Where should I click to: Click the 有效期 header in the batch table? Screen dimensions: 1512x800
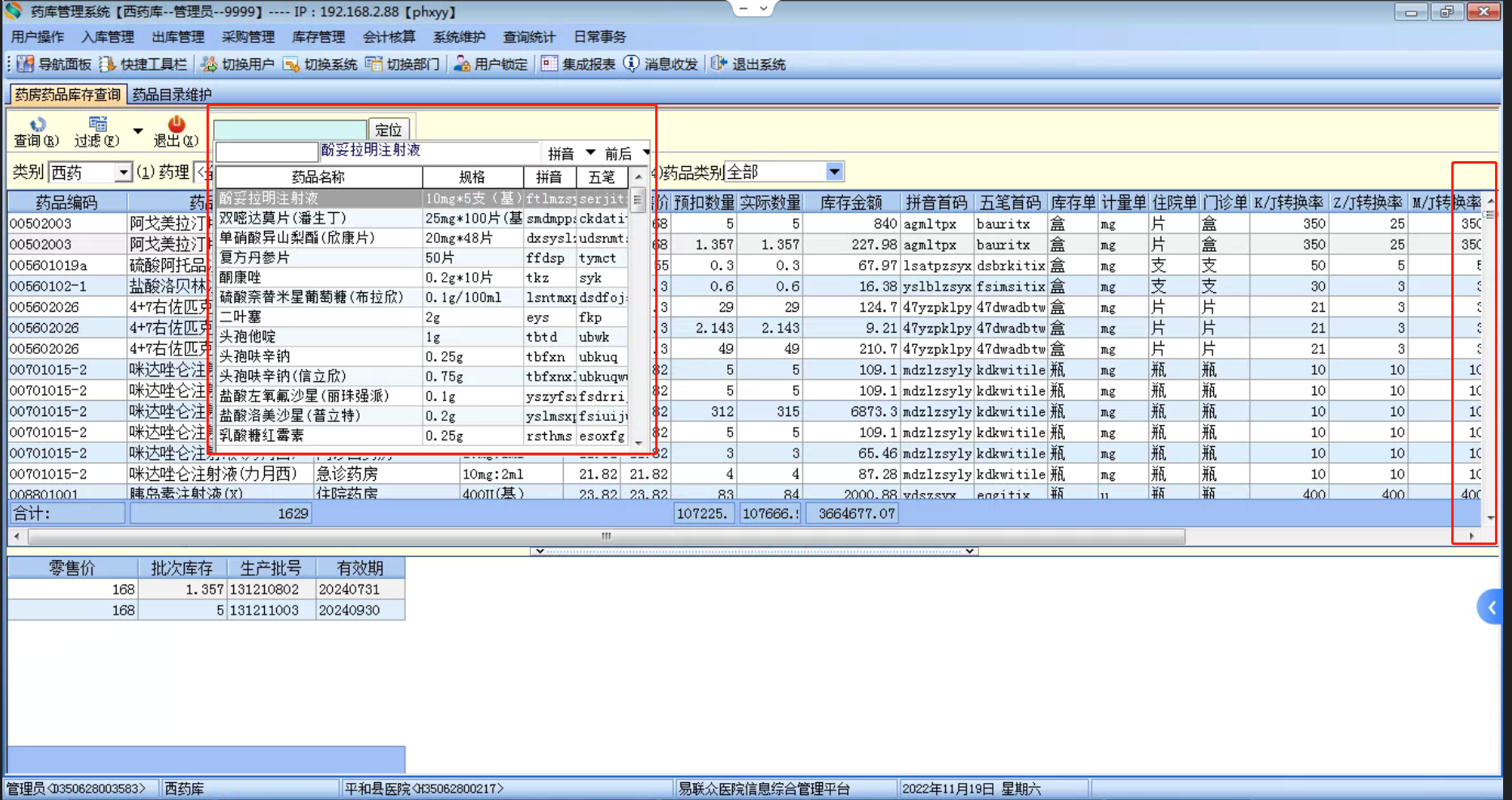pyautogui.click(x=360, y=568)
